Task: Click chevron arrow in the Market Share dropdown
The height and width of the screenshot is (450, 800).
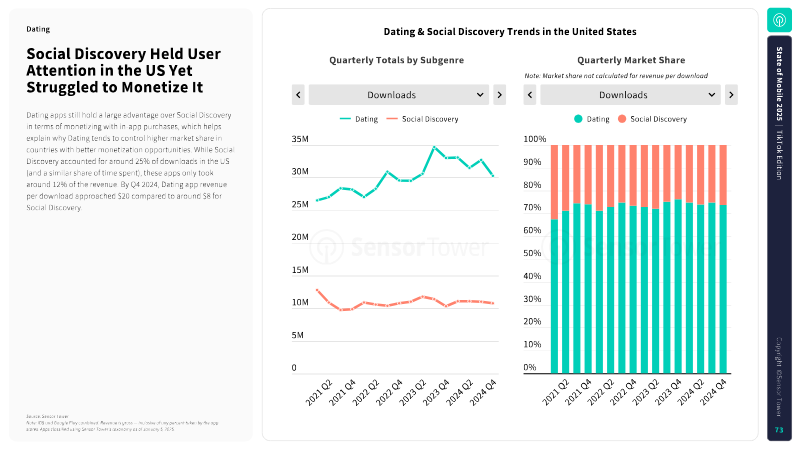Action: (x=712, y=95)
